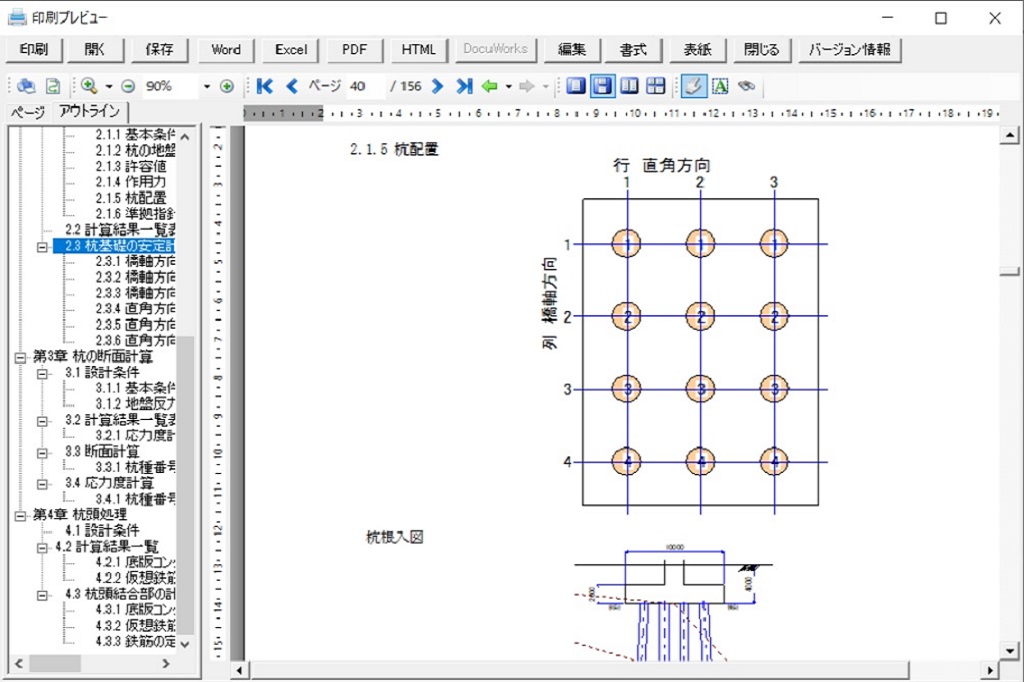Collapse the 3.1 設計条件 node
This screenshot has width=1024, height=682.
[42, 374]
